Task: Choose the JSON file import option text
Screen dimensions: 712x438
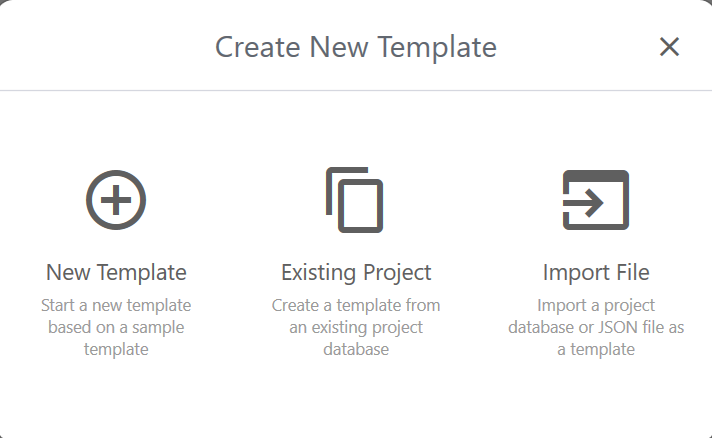Action: [596, 327]
